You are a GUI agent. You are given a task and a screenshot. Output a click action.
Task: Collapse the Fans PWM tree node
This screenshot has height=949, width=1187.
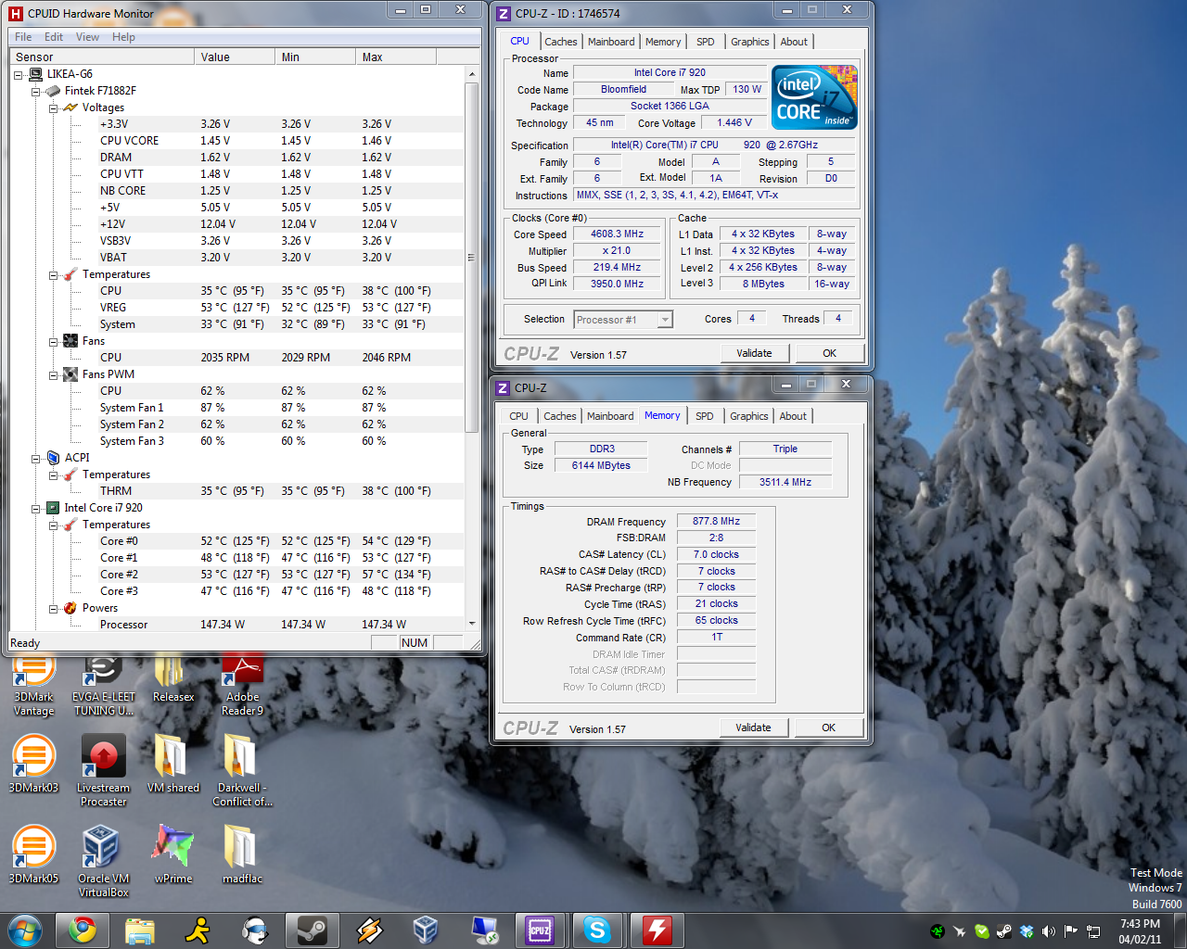pyautogui.click(x=53, y=375)
